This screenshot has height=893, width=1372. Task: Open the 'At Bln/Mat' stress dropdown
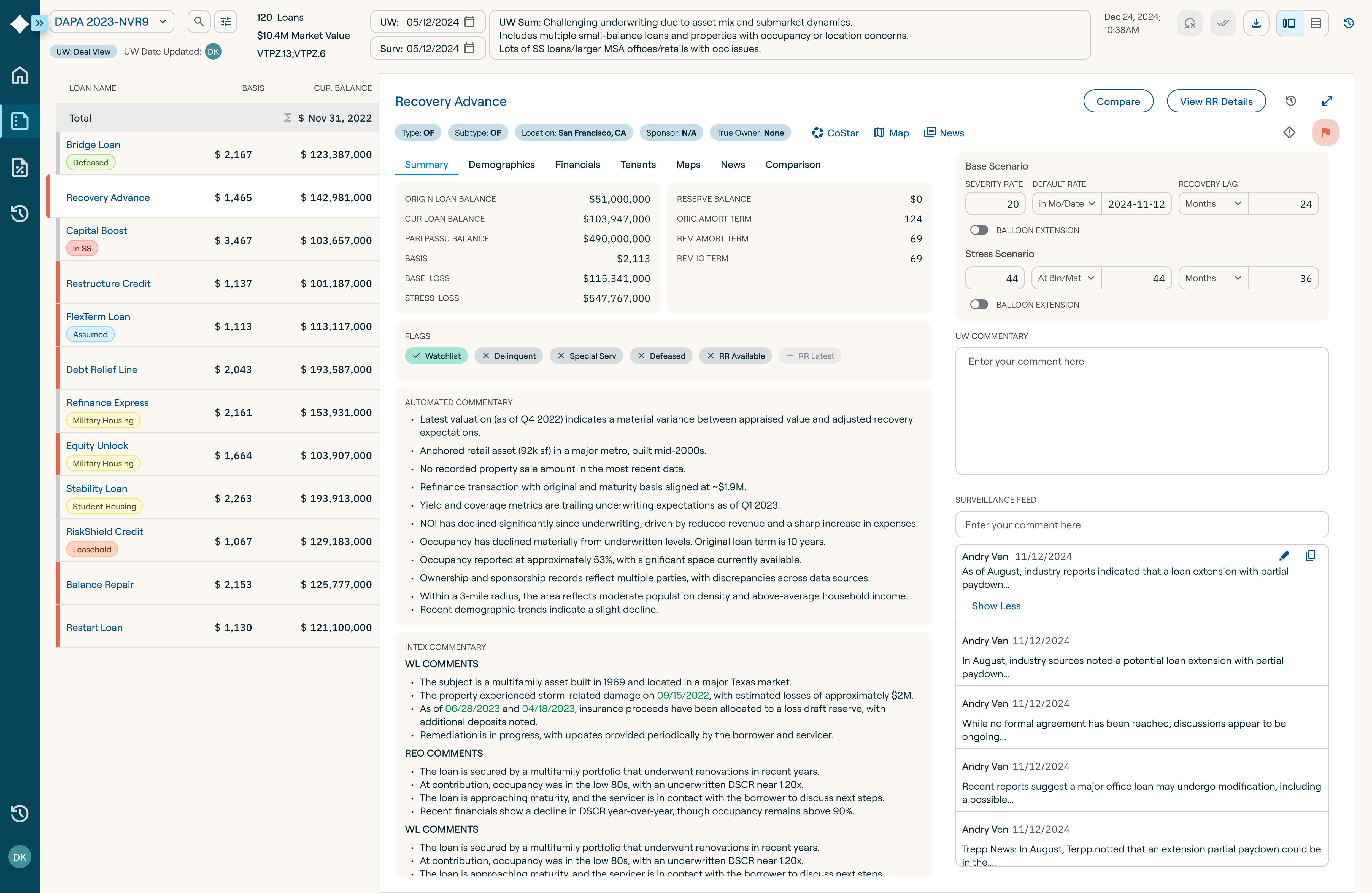[x=1065, y=278]
